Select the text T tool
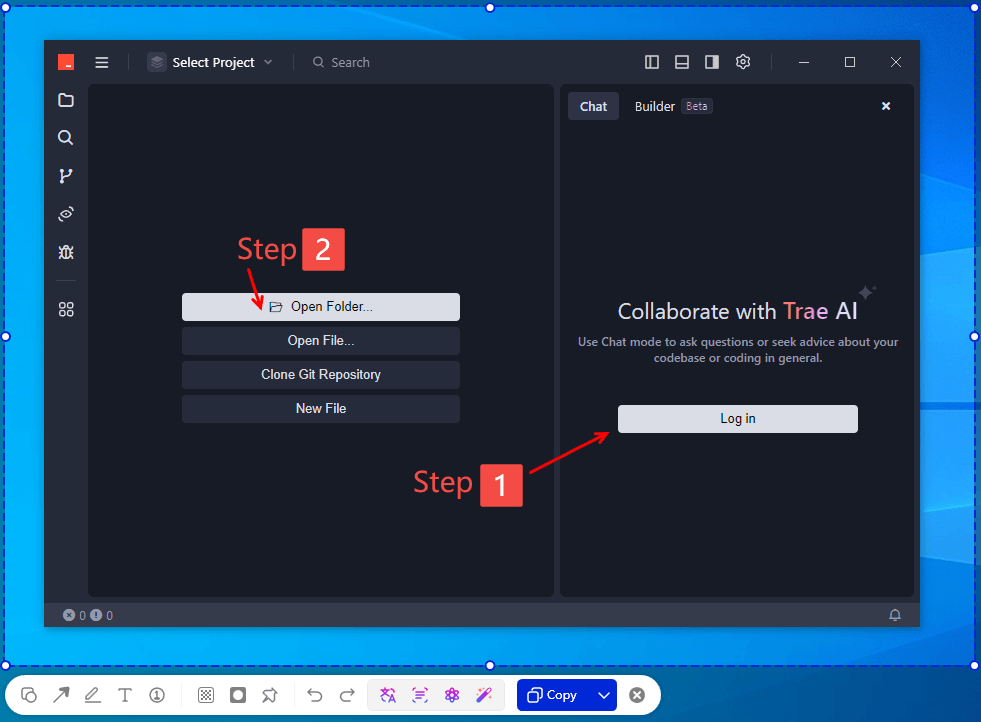Viewport: 981px width, 722px height. tap(125, 695)
